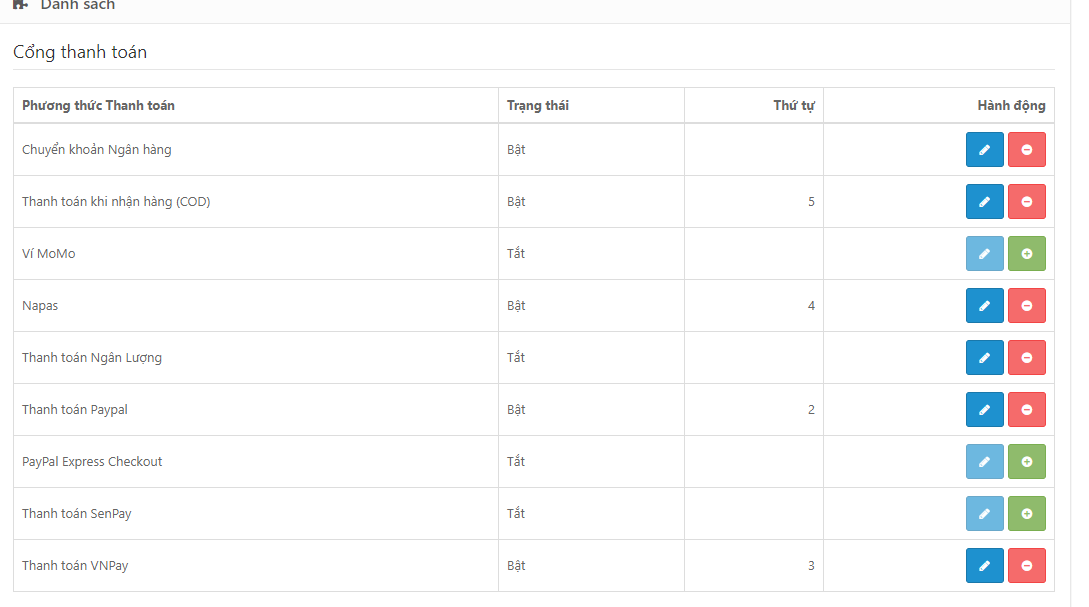Click the disabled edit button for Ví MoMo
The height and width of the screenshot is (607, 1089).
(984, 254)
